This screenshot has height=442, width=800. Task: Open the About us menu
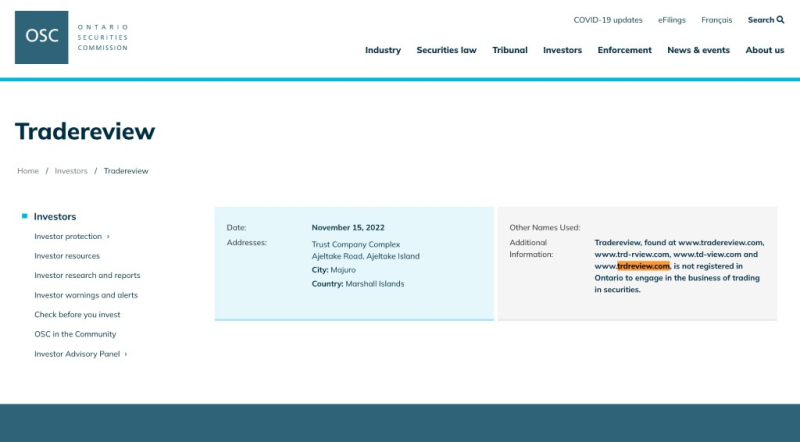click(x=765, y=50)
